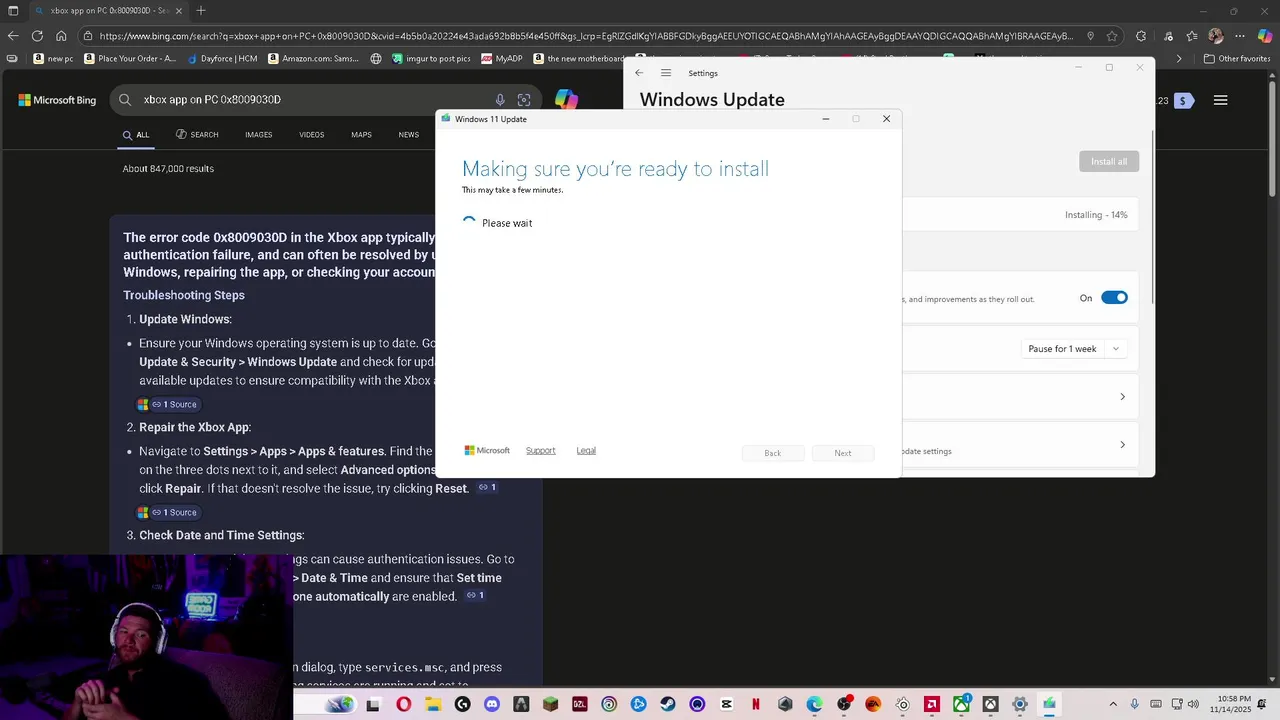
Task: Open File Explorer from the taskbar
Action: click(433, 704)
